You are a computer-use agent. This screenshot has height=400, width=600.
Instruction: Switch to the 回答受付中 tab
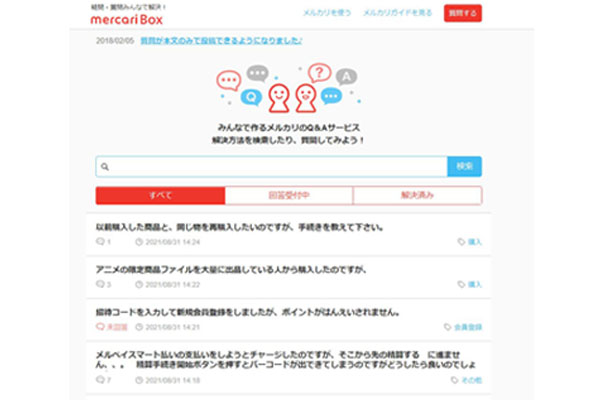tap(289, 195)
